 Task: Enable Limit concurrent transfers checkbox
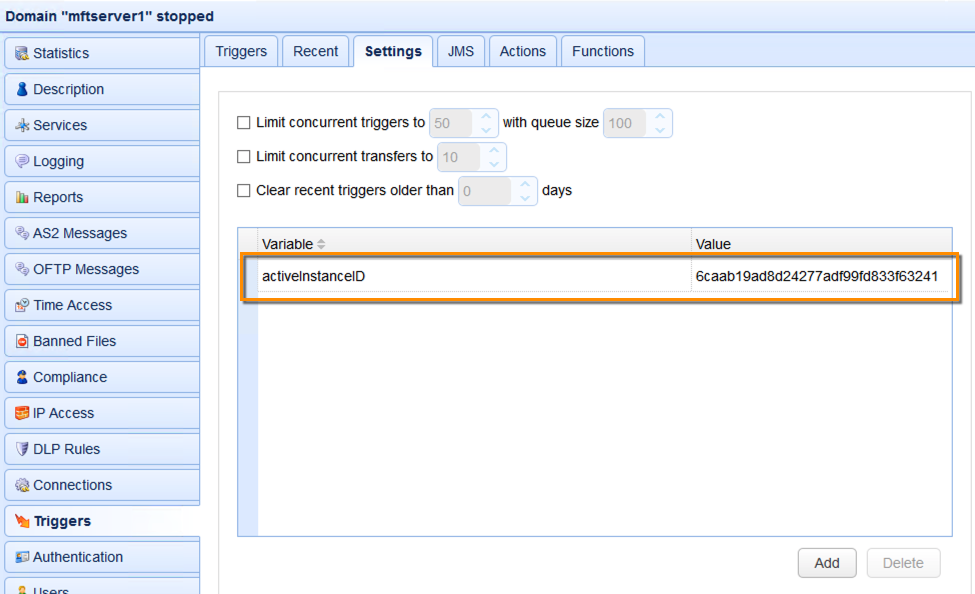click(x=243, y=157)
